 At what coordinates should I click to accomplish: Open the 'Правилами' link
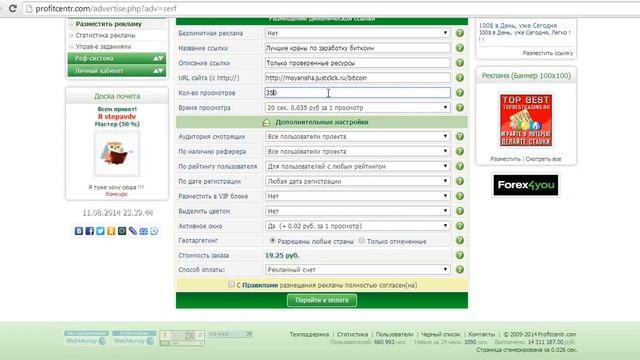click(x=260, y=285)
